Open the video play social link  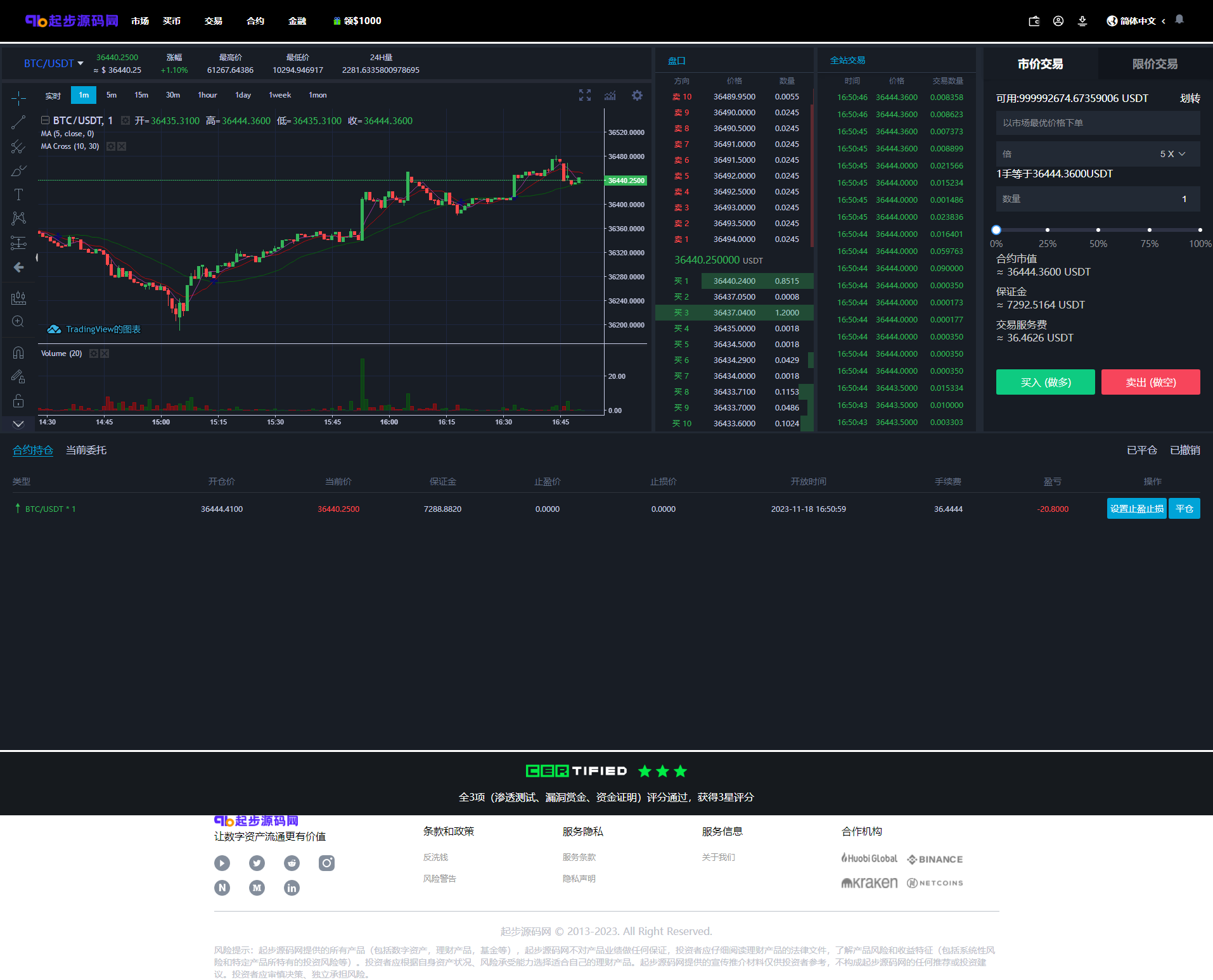tap(222, 863)
